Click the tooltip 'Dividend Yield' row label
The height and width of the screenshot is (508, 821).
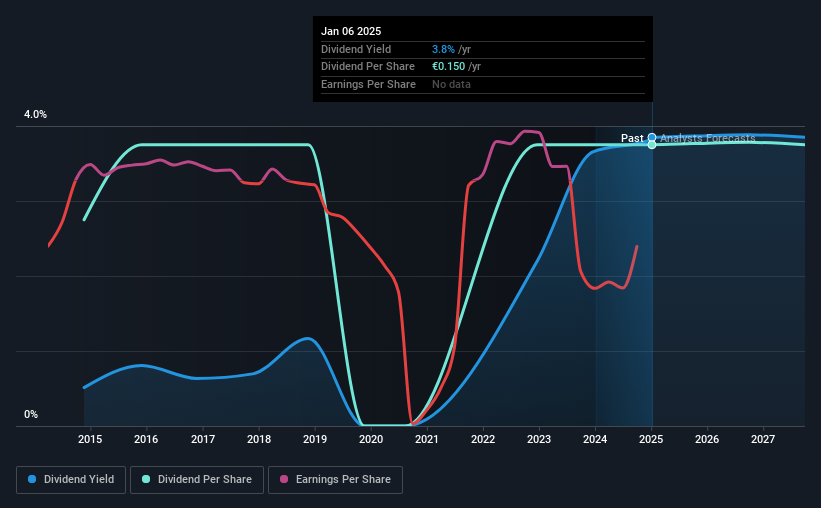click(356, 49)
